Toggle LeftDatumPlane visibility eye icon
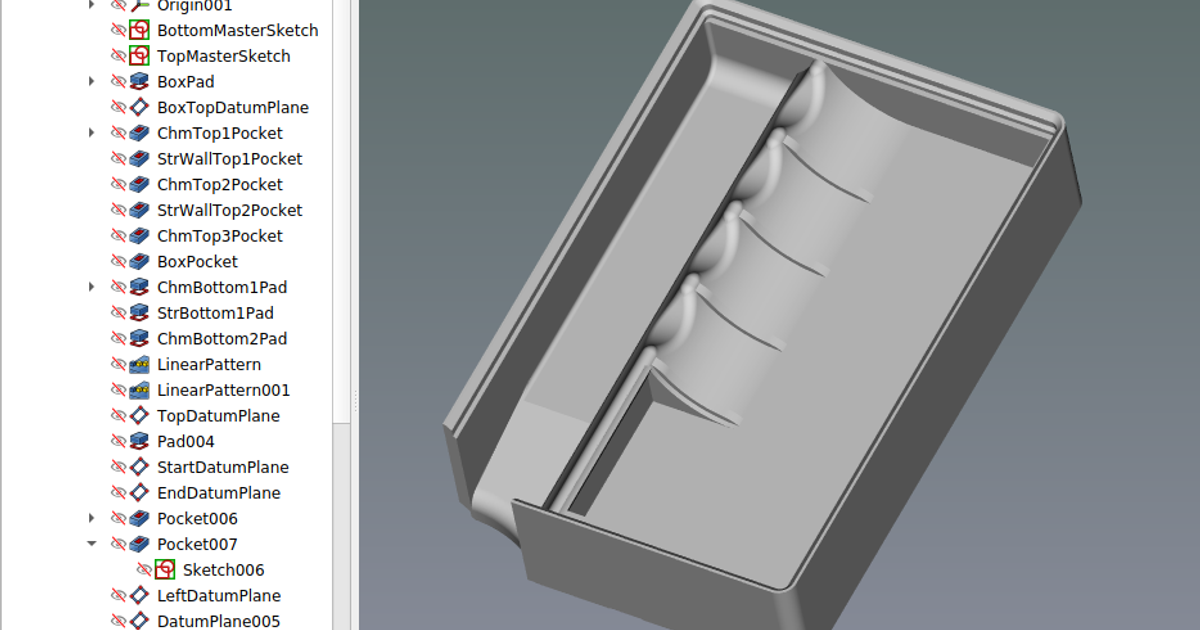The image size is (1200, 630). pos(118,595)
